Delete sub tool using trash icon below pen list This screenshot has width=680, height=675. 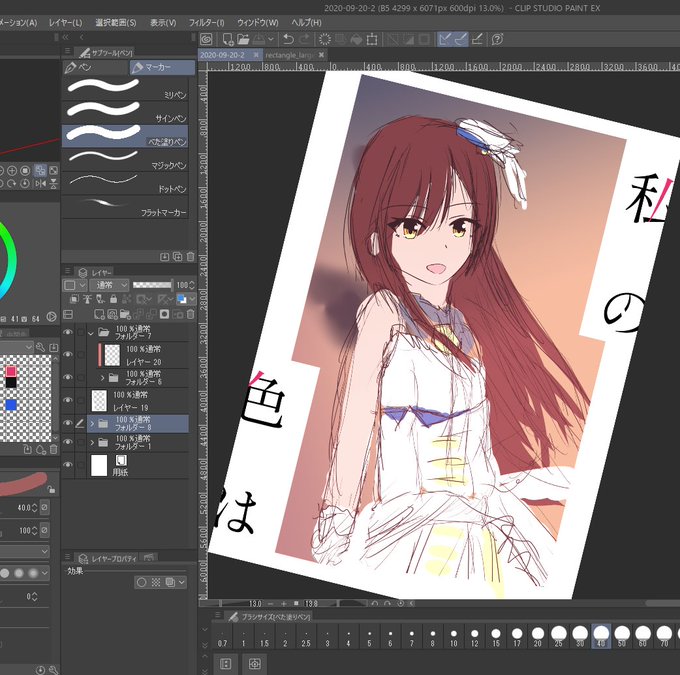click(x=190, y=257)
